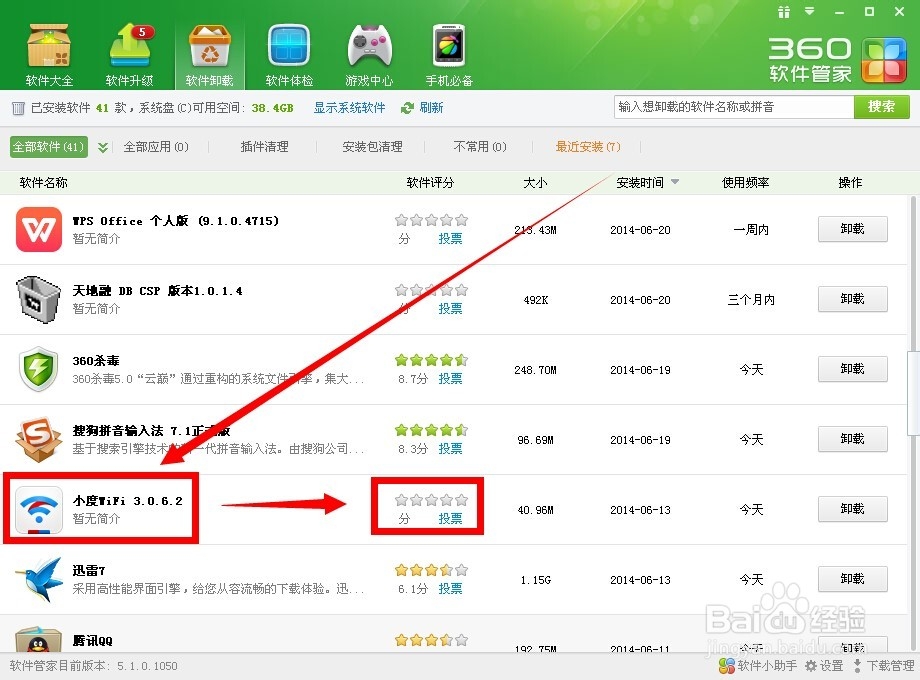
Task: Click the 迅雷7 star rating
Action: 431,570
